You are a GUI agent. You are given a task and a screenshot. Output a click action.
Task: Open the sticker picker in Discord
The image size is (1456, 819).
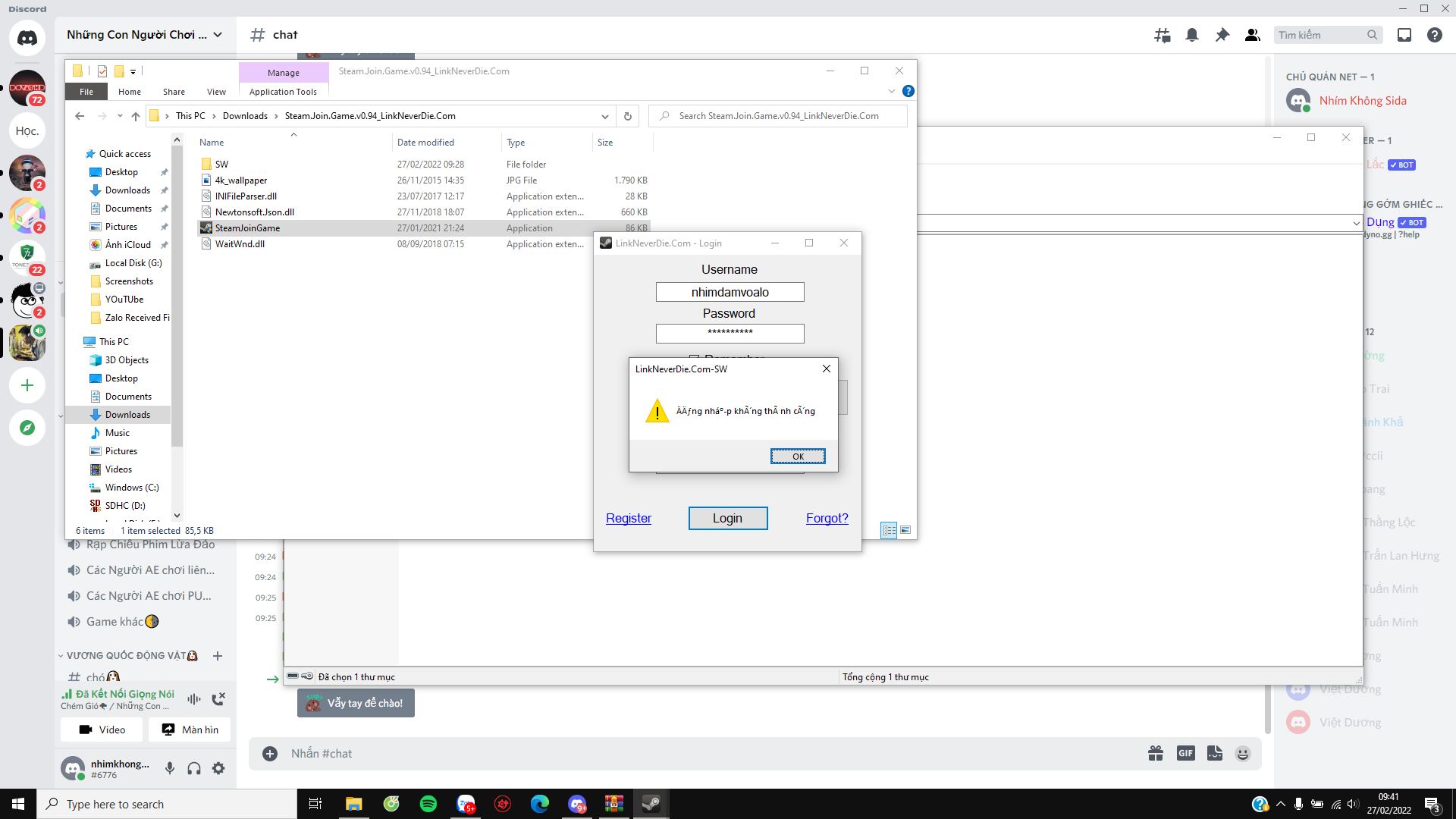click(1214, 753)
